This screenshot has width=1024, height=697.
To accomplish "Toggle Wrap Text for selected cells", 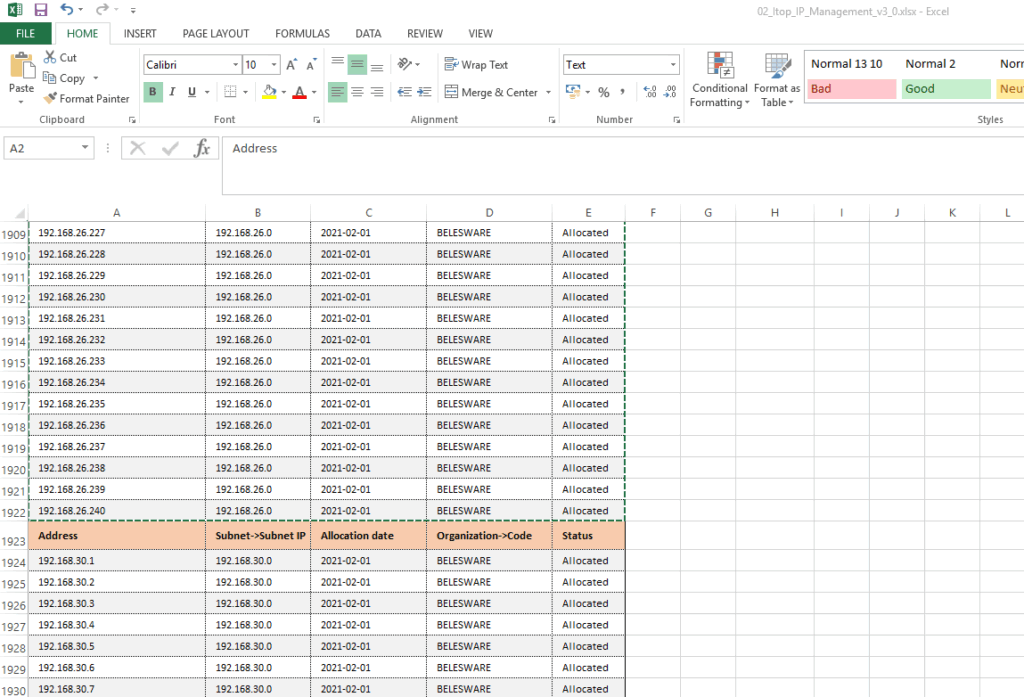I will [476, 65].
